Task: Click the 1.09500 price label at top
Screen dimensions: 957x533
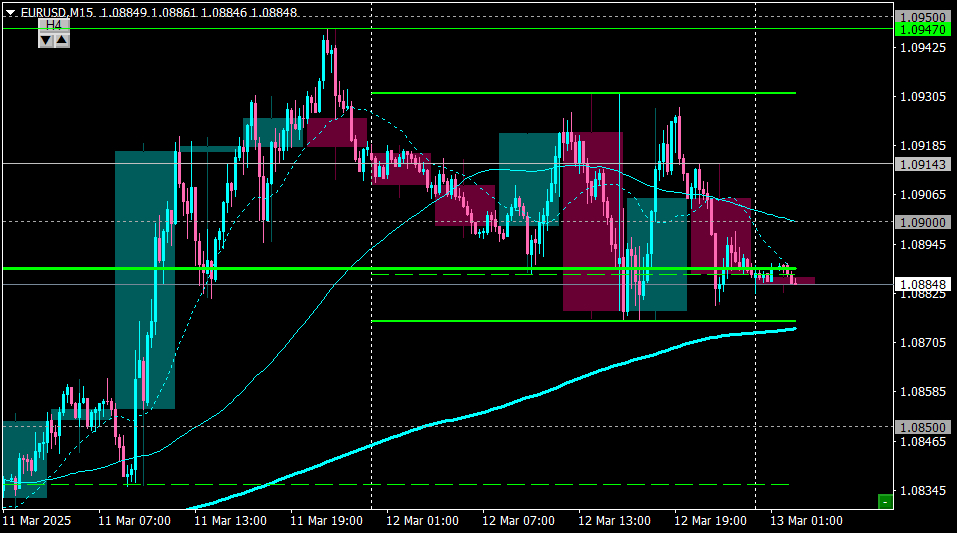Action: 923,17
